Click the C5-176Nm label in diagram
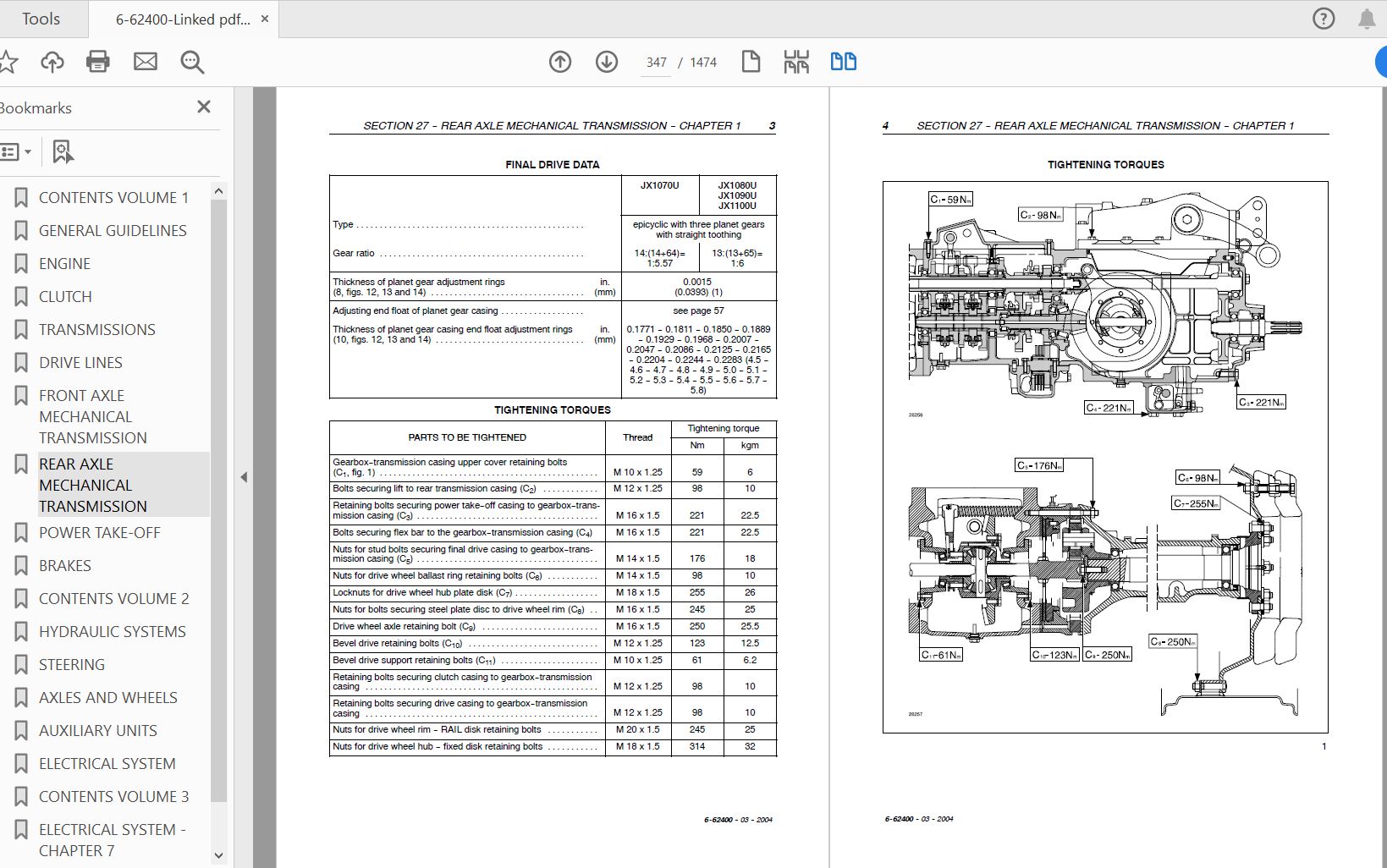1387x868 pixels. pyautogui.click(x=1039, y=465)
